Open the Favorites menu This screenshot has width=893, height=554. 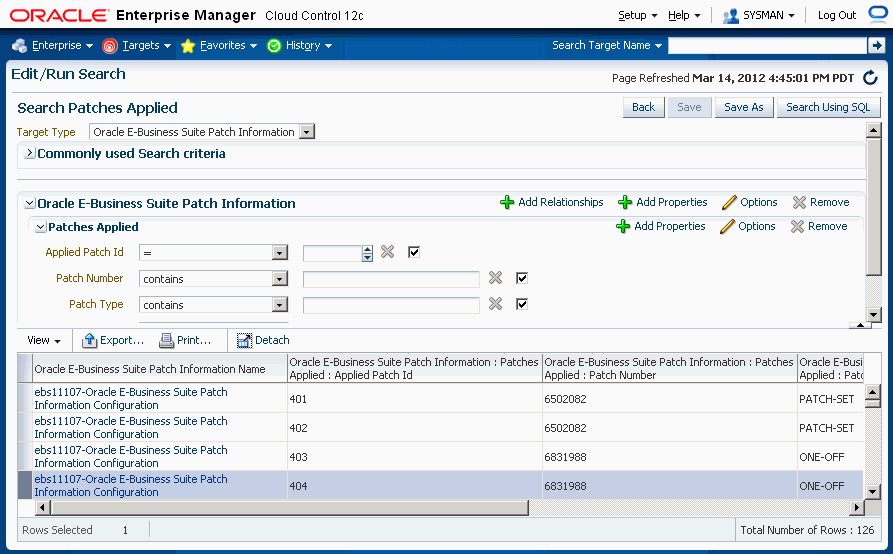[x=219, y=46]
